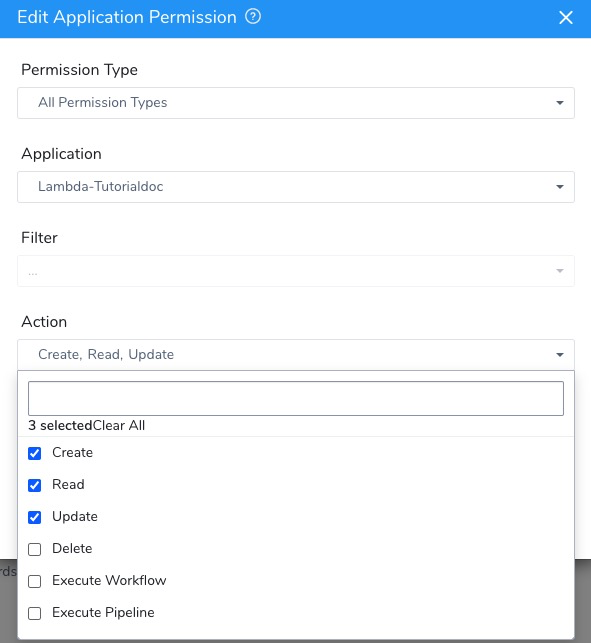
Task: Check the Execute Pipeline checkbox
Action: click(34, 613)
